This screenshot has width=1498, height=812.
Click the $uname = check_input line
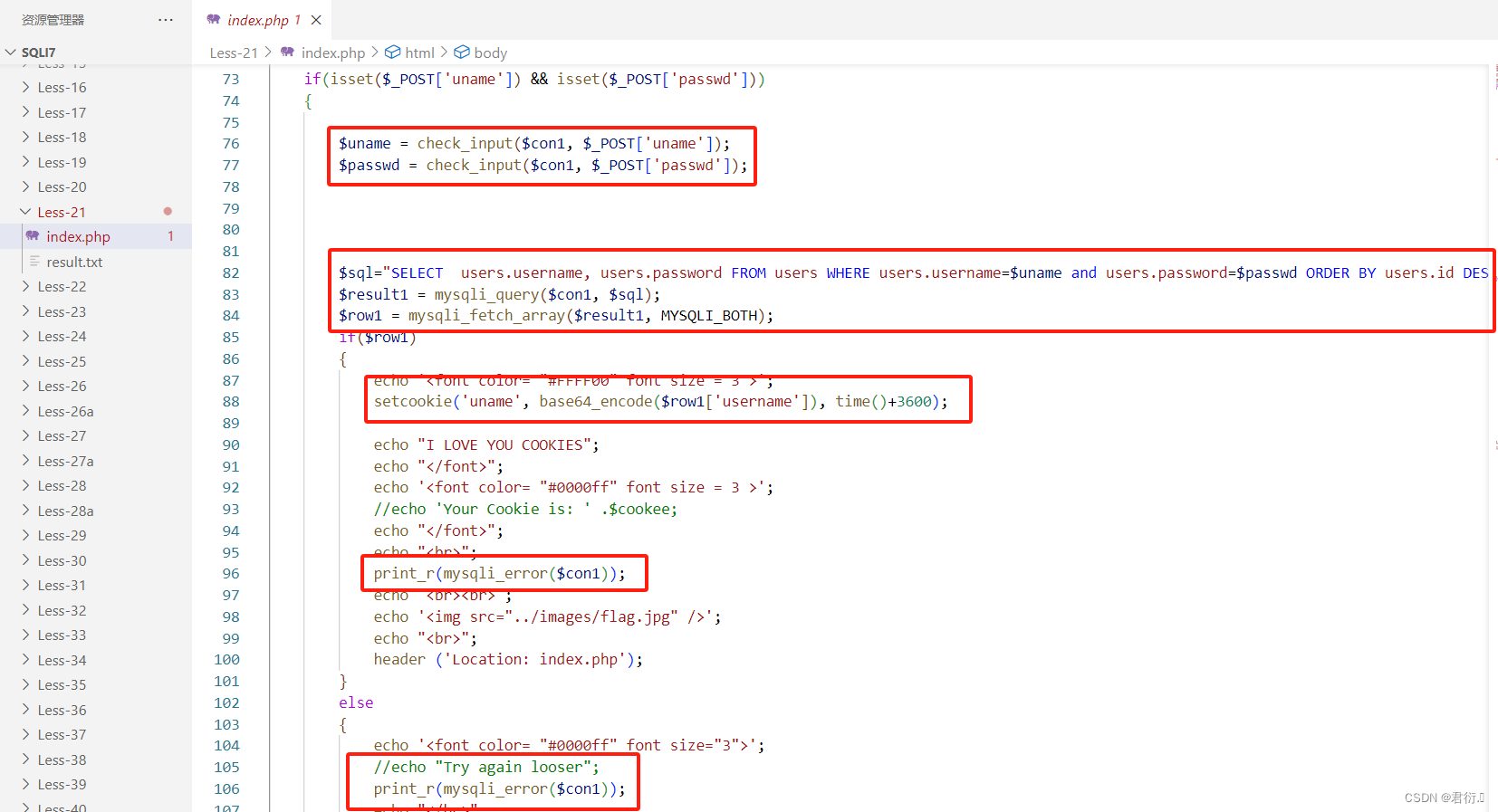point(534,143)
